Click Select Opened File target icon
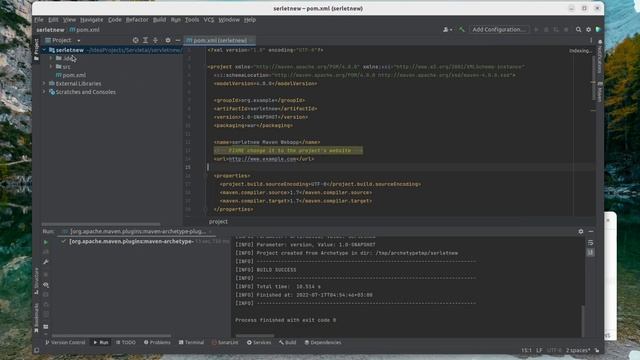This screenshot has width=640, height=360. pos(136,40)
